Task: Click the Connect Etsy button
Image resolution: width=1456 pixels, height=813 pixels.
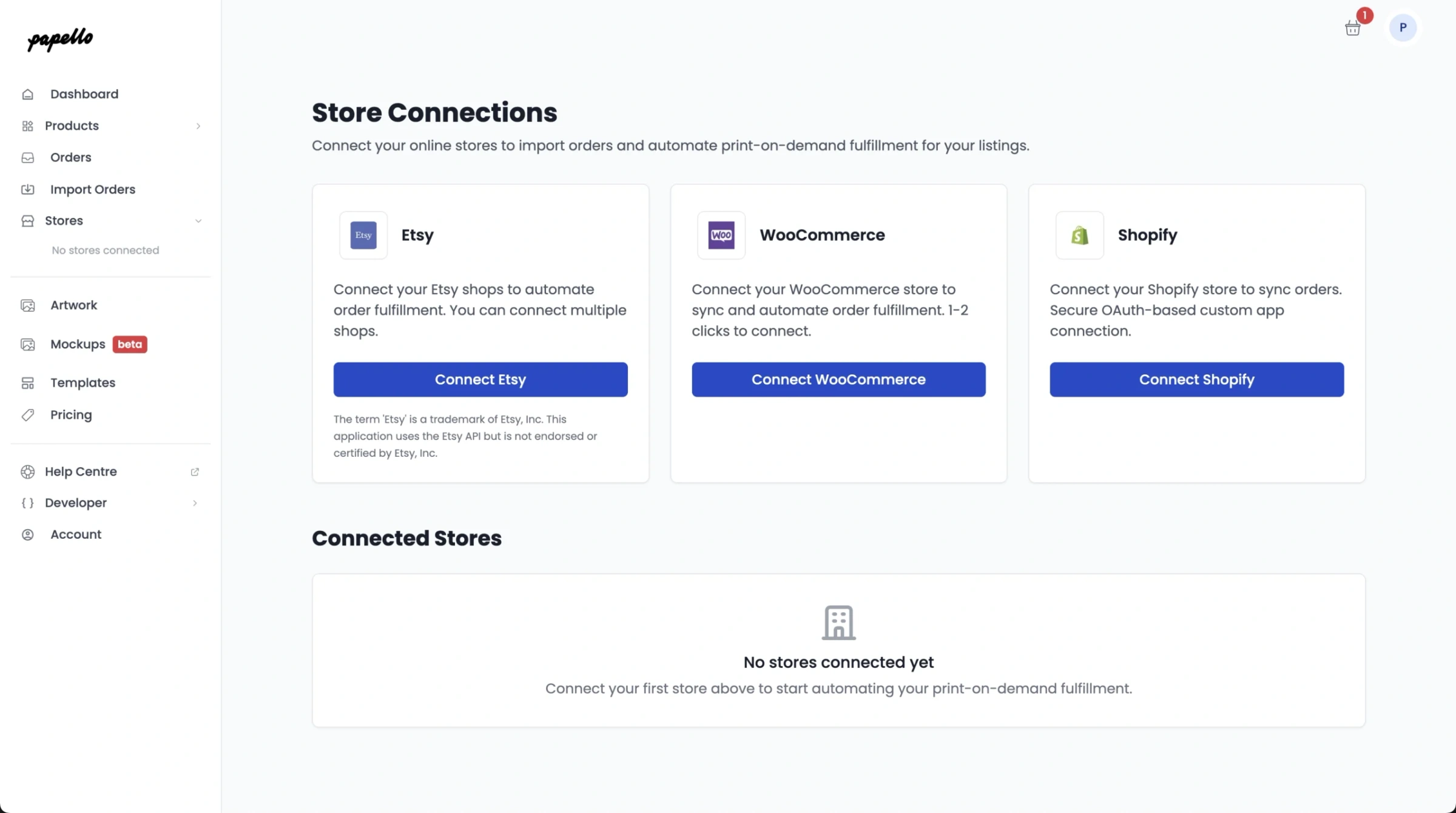Action: [480, 379]
